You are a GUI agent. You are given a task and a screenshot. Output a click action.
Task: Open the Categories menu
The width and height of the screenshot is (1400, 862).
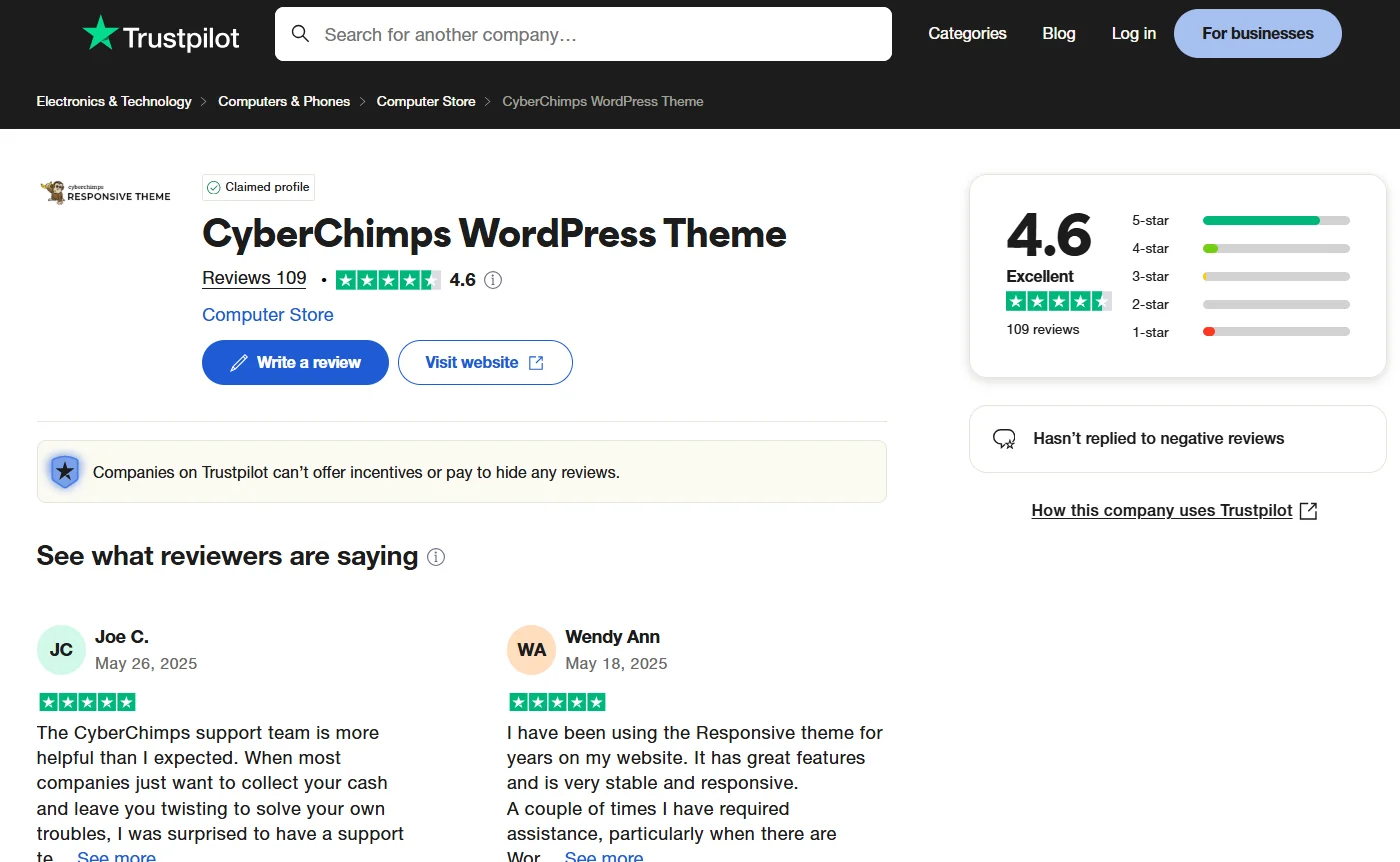pyautogui.click(x=966, y=33)
